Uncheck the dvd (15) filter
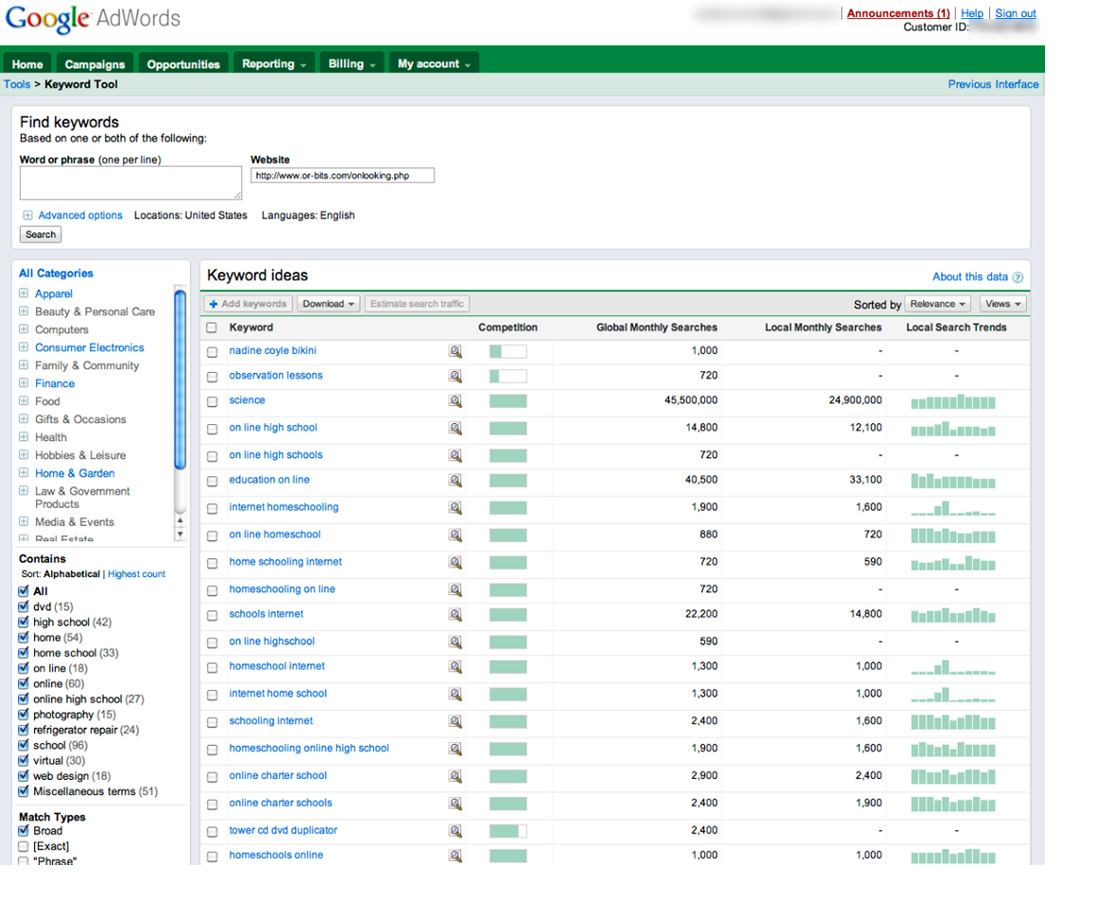 click(x=23, y=607)
